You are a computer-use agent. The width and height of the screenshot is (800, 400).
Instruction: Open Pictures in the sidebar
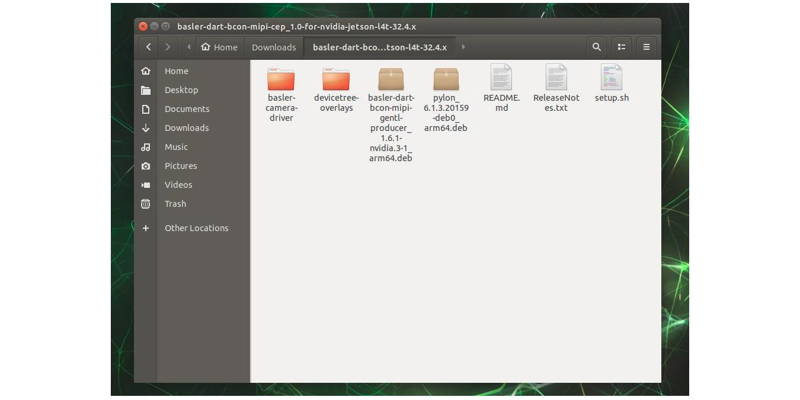[181, 165]
